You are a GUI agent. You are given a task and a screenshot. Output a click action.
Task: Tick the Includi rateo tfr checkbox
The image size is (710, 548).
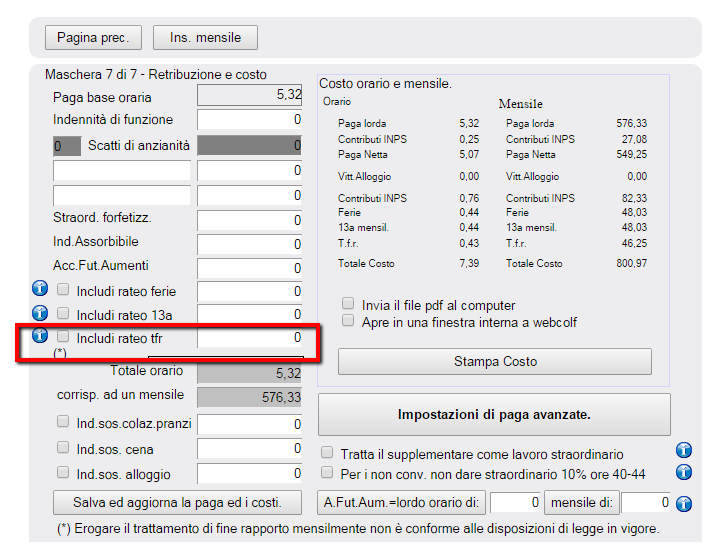(63, 337)
